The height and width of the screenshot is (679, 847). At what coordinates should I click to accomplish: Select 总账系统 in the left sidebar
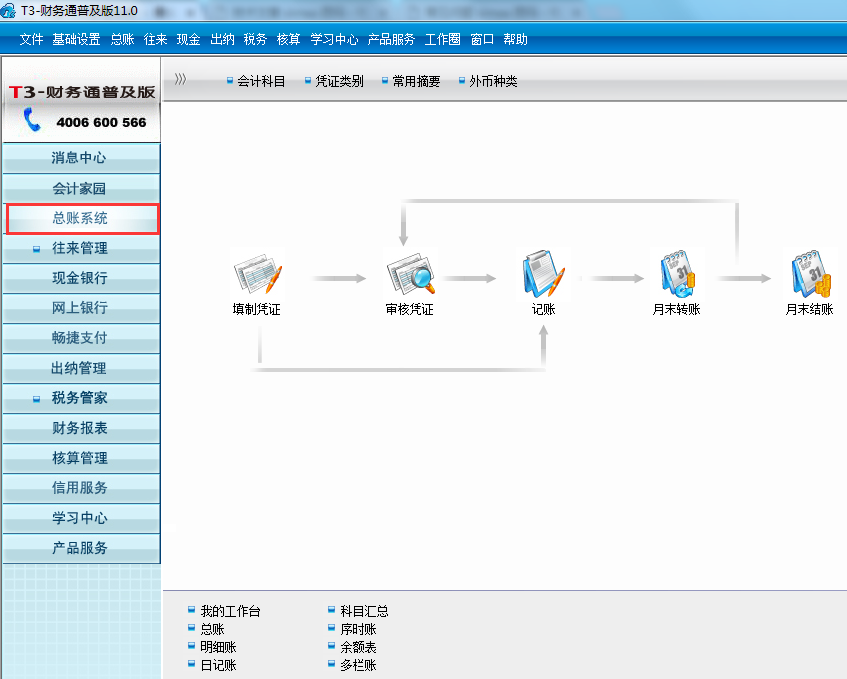[80, 218]
